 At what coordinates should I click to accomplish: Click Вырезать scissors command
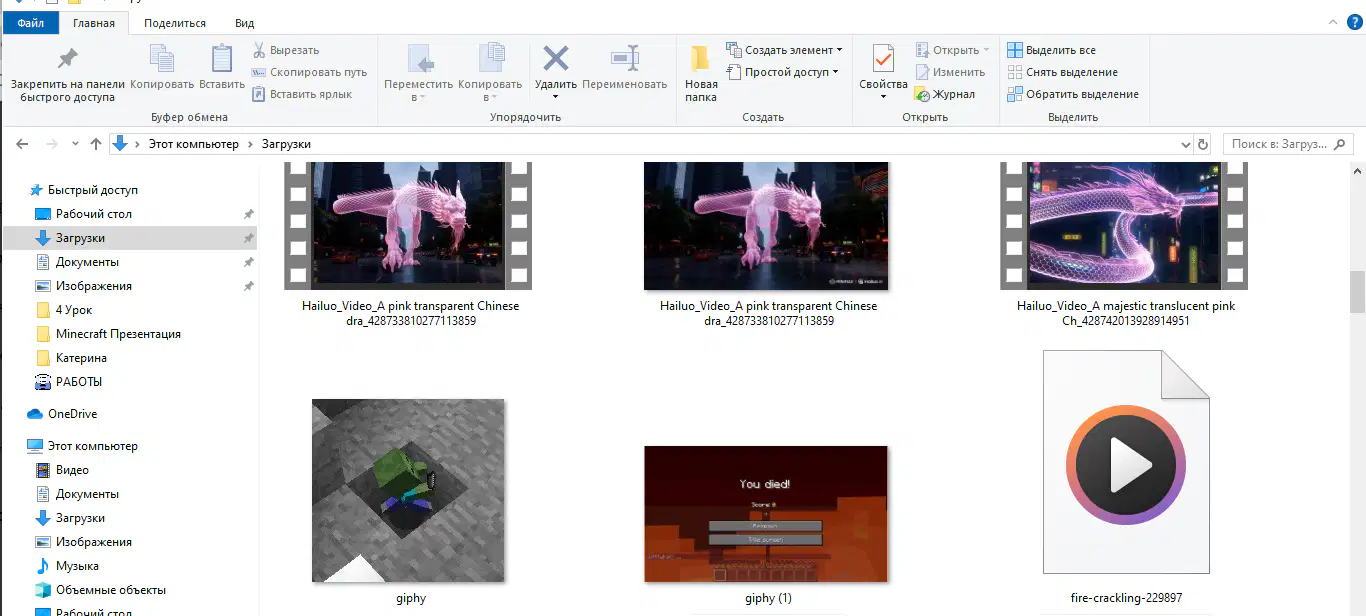(285, 50)
